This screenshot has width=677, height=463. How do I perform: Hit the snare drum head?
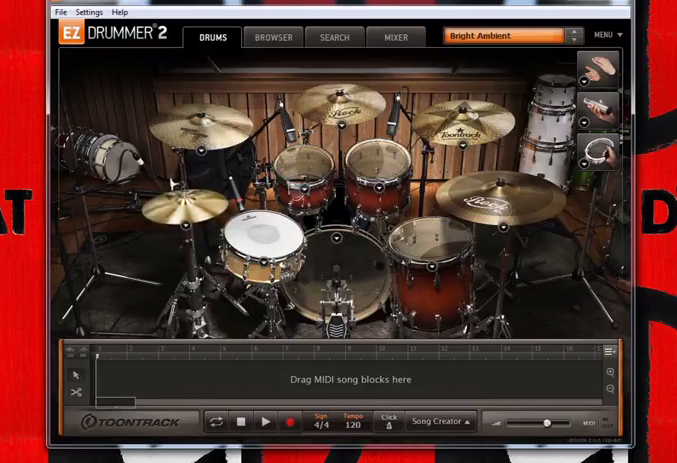click(263, 235)
